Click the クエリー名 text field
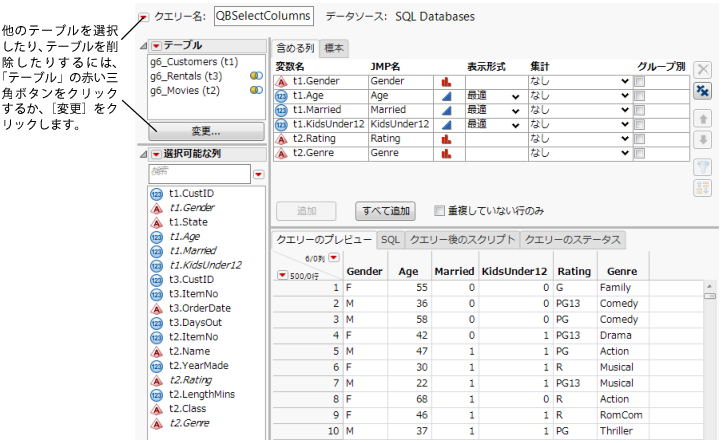 264,16
